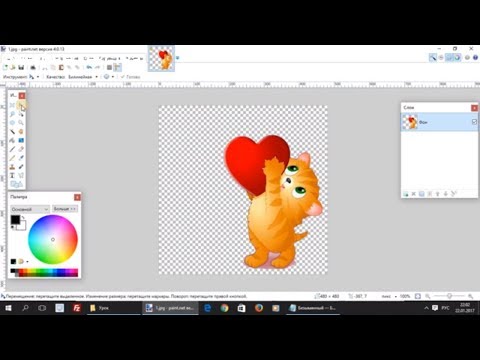Duplicate the layer in Layers panel

(422, 194)
